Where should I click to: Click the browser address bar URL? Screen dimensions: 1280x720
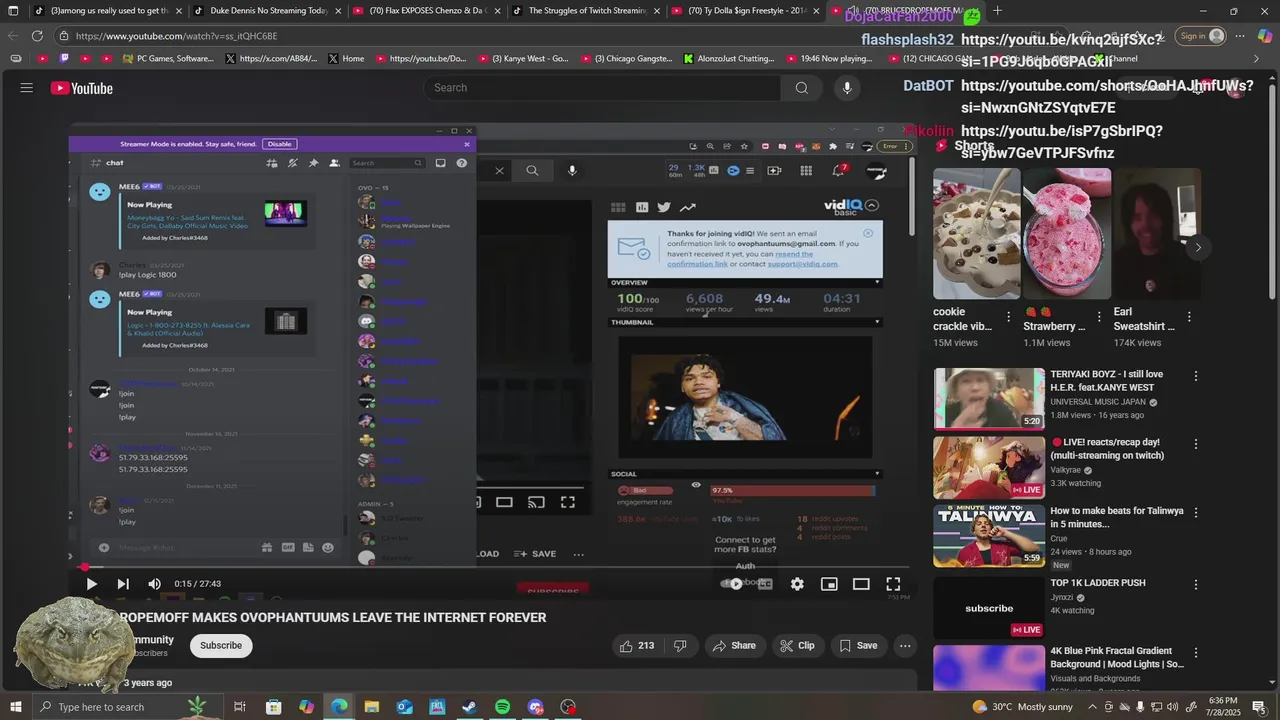176,36
